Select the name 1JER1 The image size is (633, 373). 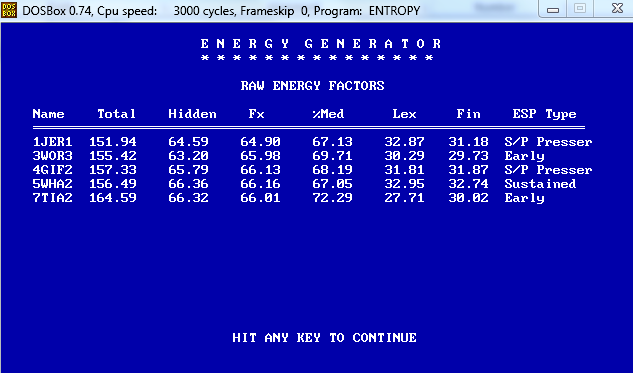(x=52, y=142)
